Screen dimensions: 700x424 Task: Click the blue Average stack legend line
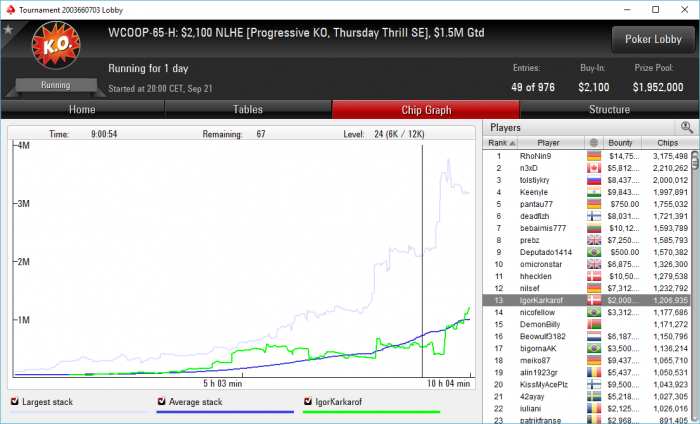tap(225, 412)
